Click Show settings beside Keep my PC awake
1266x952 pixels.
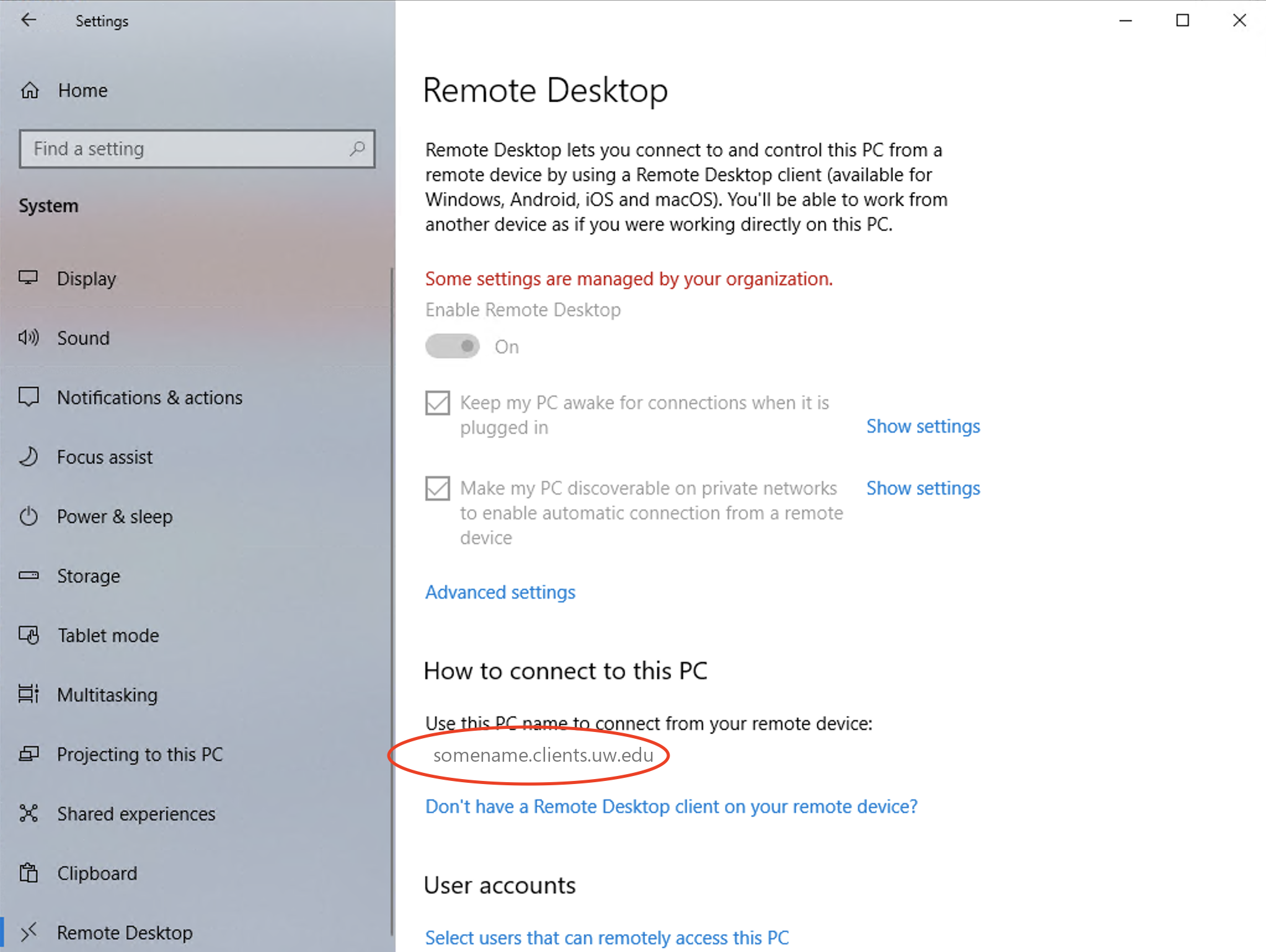pos(923,426)
